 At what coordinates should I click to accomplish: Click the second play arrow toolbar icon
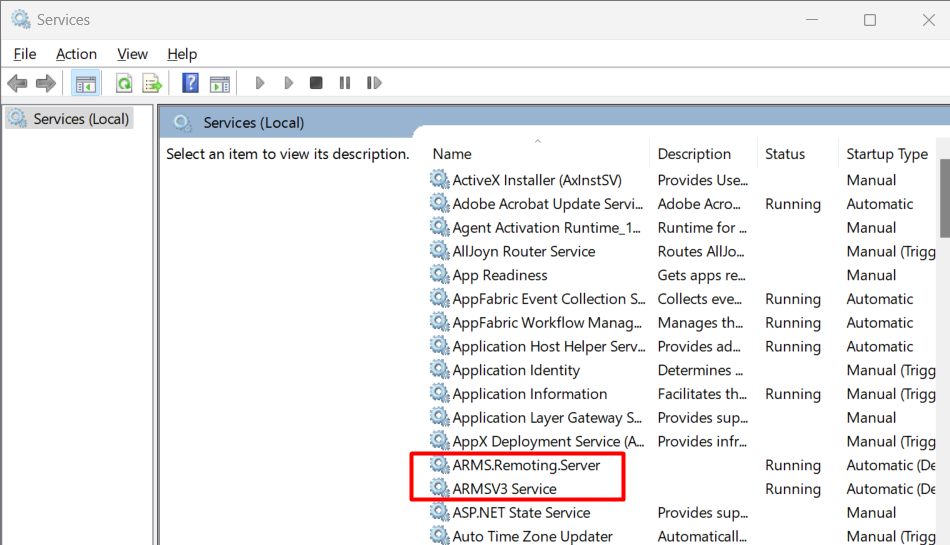pyautogui.click(x=288, y=83)
